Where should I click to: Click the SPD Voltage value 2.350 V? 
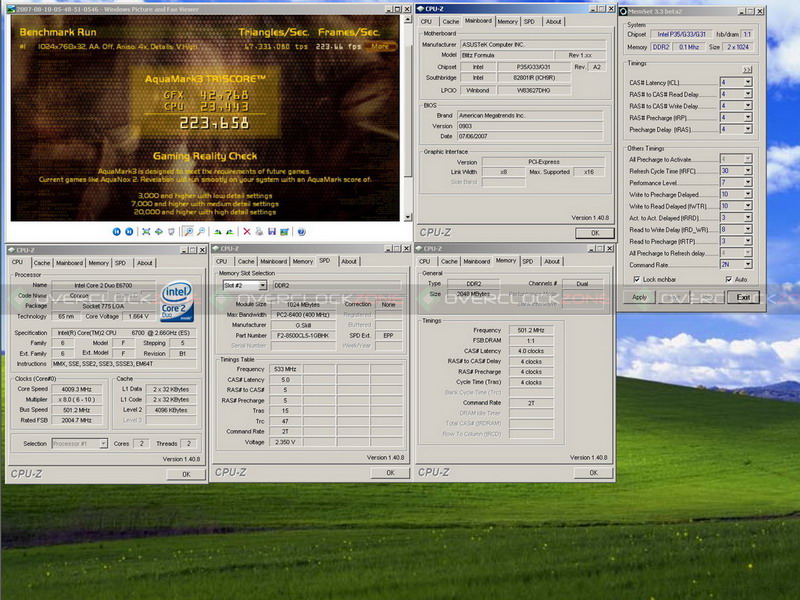tap(285, 442)
